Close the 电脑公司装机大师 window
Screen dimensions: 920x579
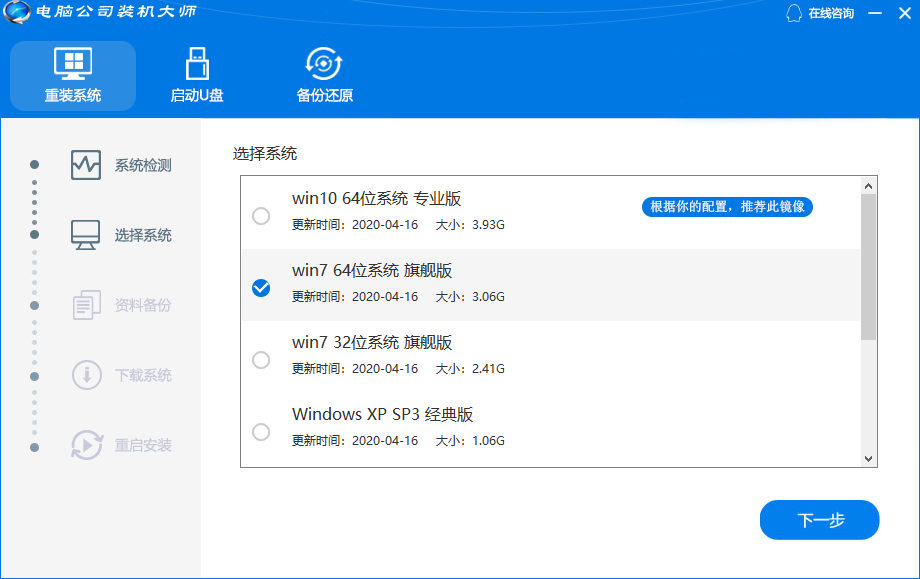click(905, 13)
